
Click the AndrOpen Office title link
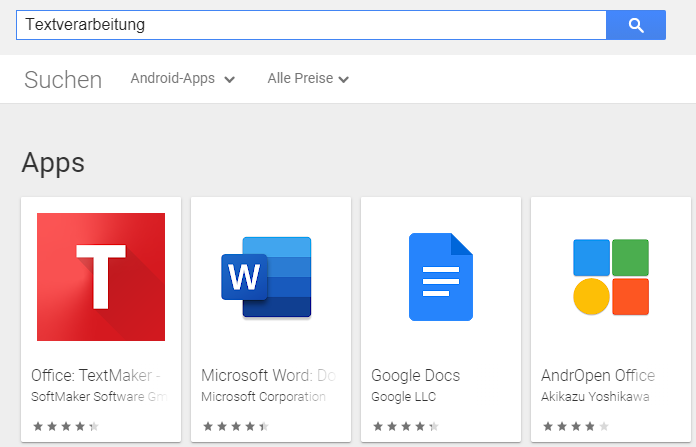coord(598,376)
